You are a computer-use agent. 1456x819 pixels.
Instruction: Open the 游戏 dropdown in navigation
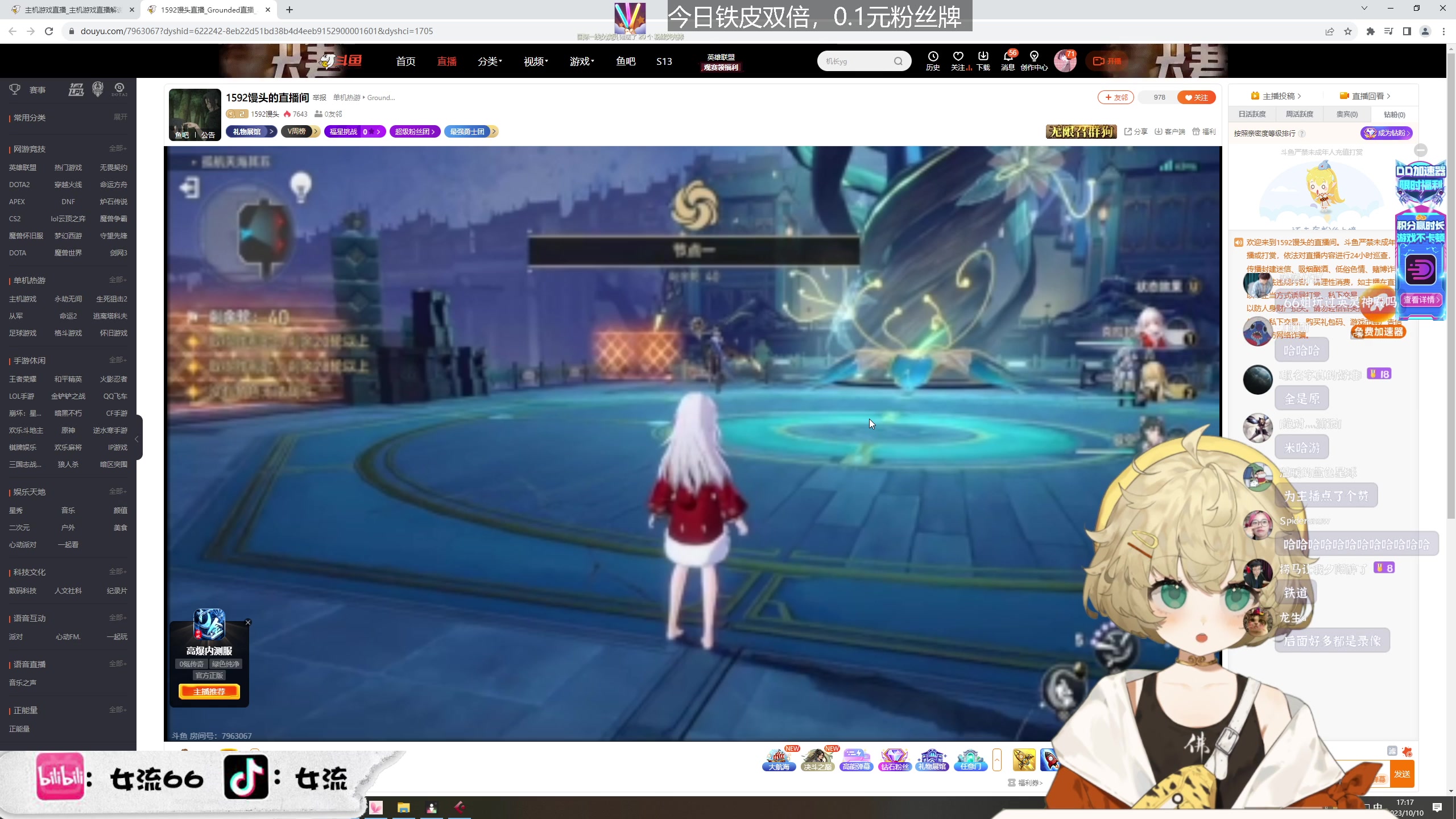(x=582, y=61)
